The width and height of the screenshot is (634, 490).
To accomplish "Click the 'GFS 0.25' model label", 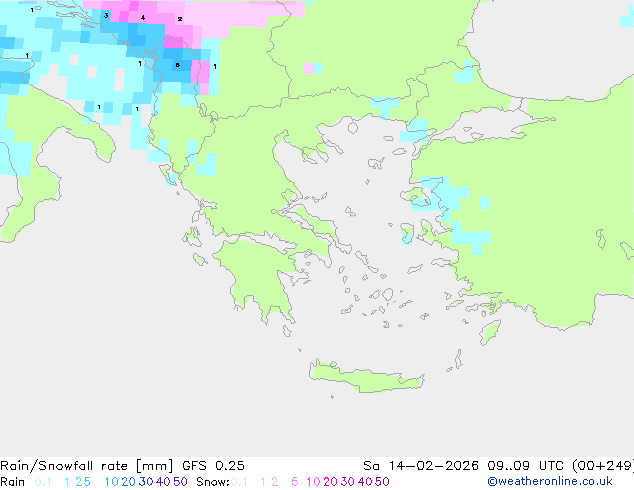I will coord(213,466).
